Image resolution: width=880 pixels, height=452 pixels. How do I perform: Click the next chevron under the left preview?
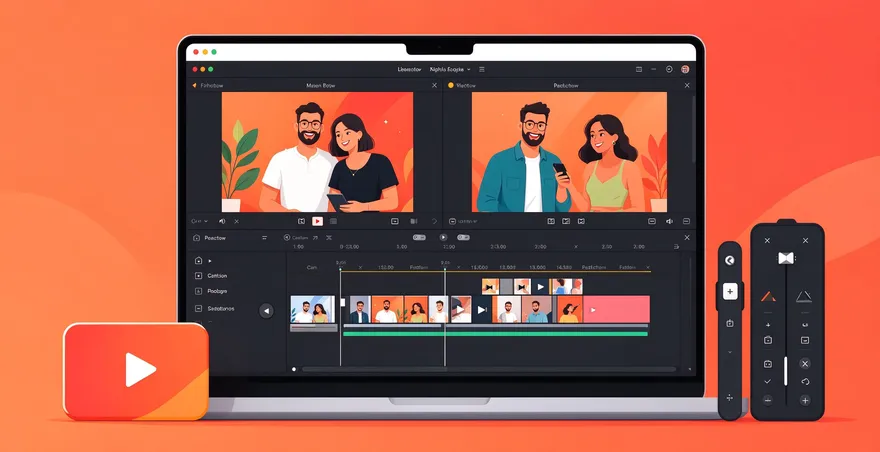pos(434,221)
